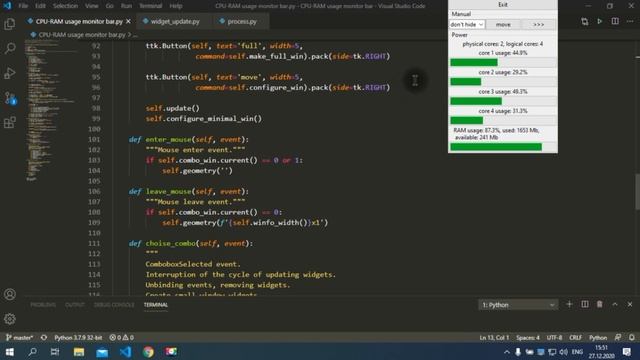Switch to the PROBLEMS panel tab
Screen dimensions: 640x360
(43, 305)
